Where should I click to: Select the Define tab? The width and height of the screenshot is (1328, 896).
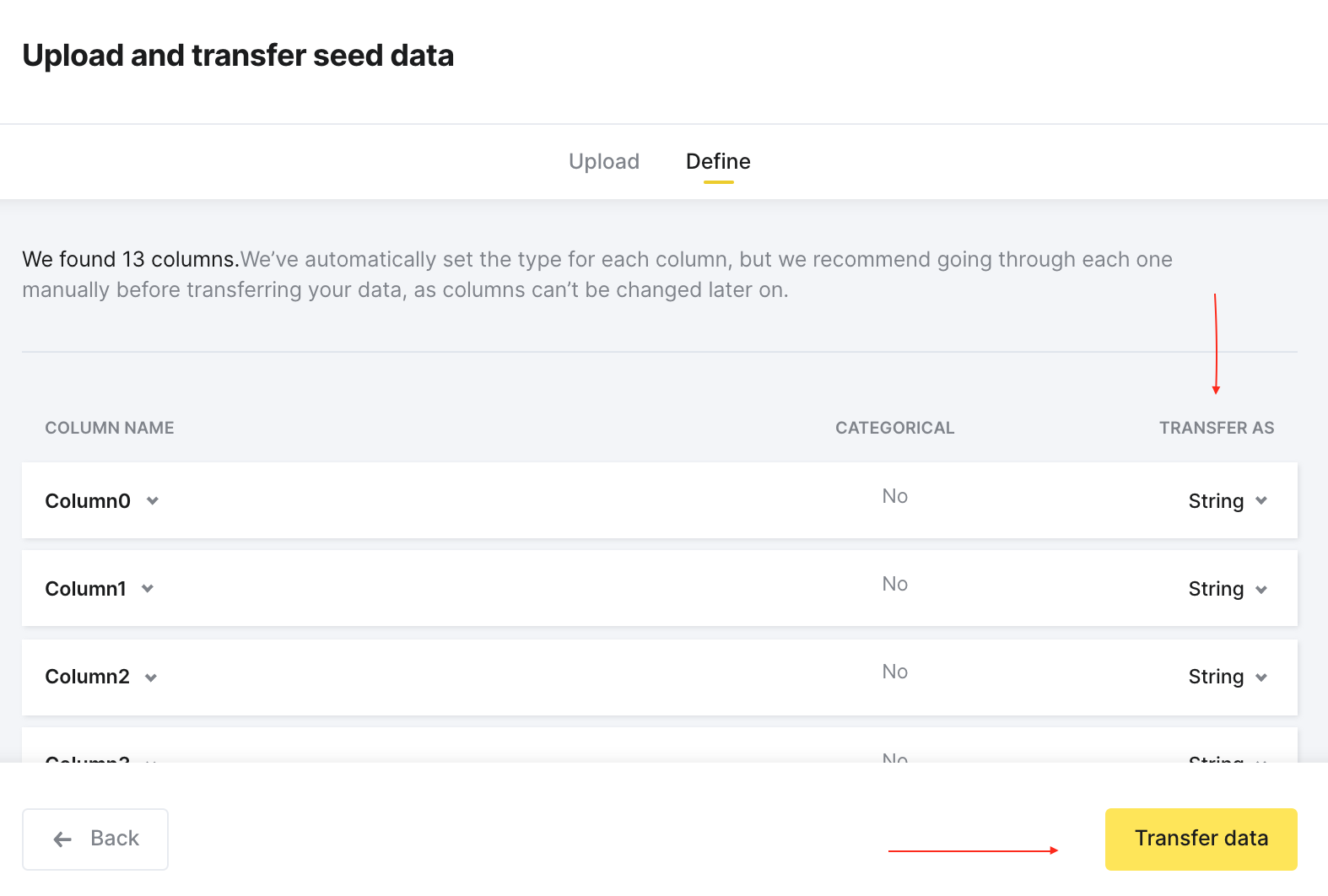[718, 161]
